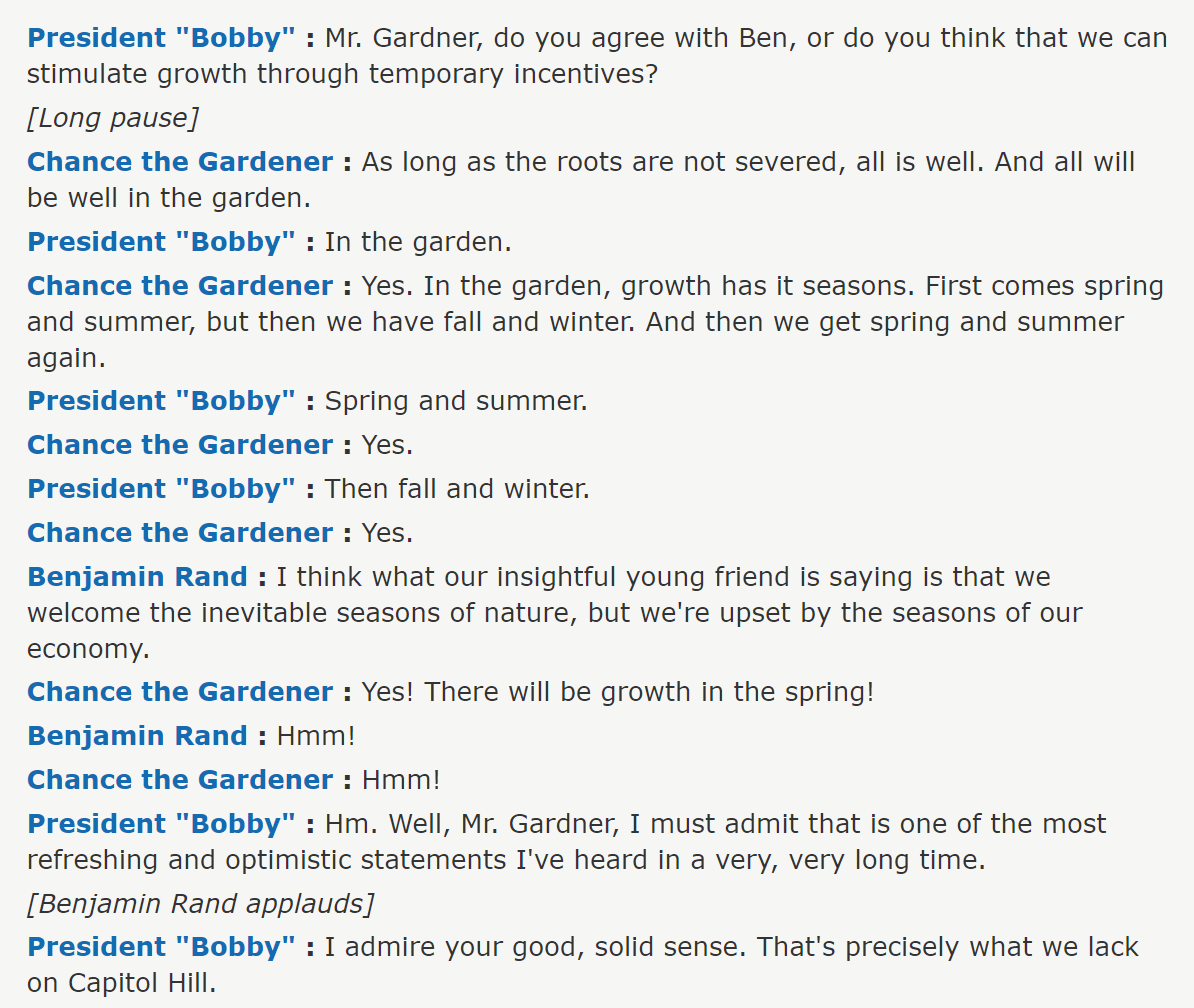Click the quote text "There will be growth in the spring!"

[x=649, y=691]
